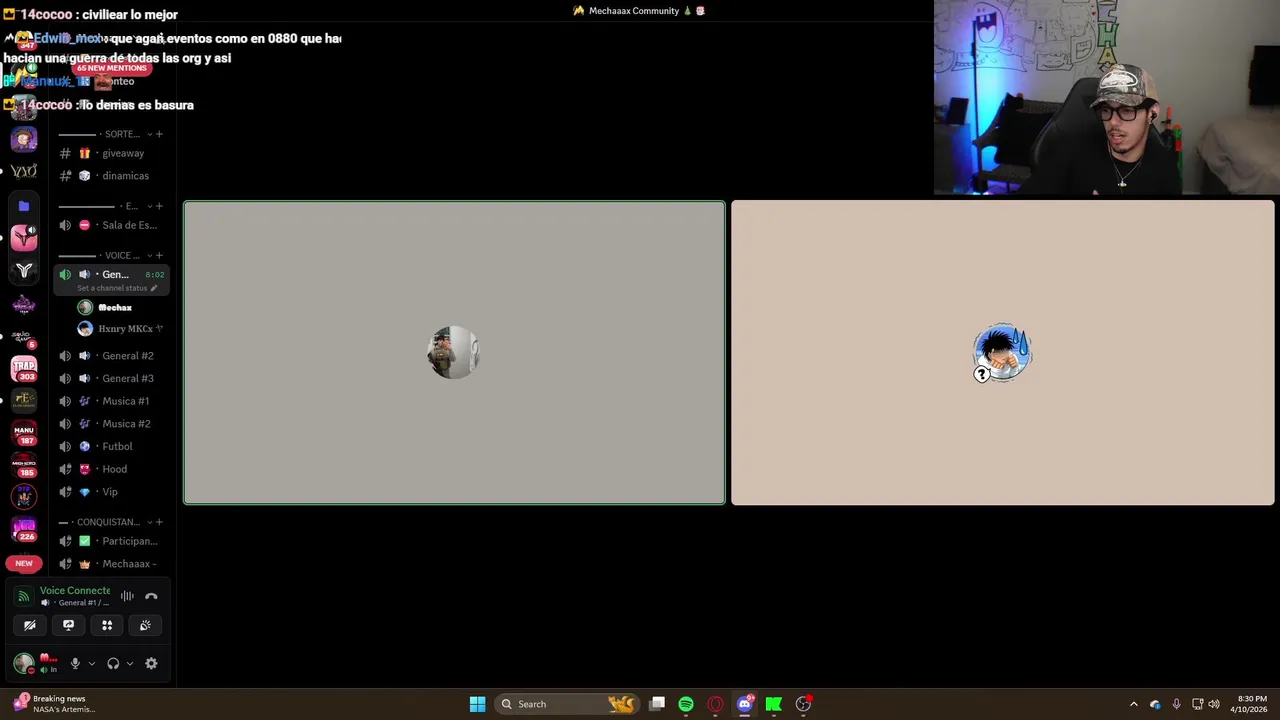Open the TRAP server icon
Screen dimensions: 1280x720
point(24,367)
